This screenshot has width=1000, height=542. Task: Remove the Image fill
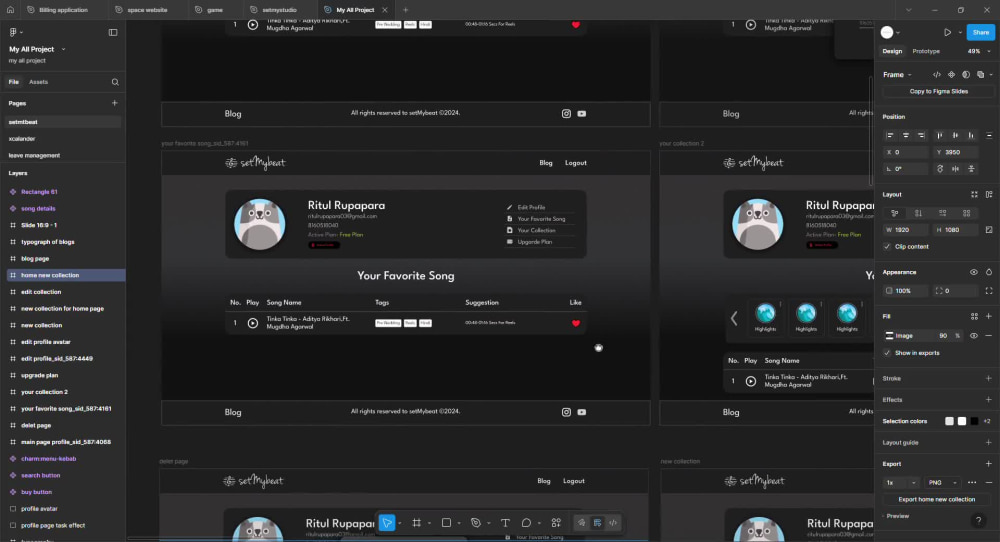point(989,335)
